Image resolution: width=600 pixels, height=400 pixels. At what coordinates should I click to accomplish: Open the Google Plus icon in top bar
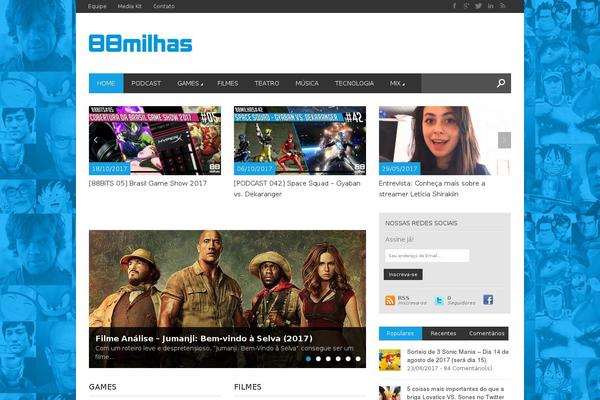click(466, 6)
